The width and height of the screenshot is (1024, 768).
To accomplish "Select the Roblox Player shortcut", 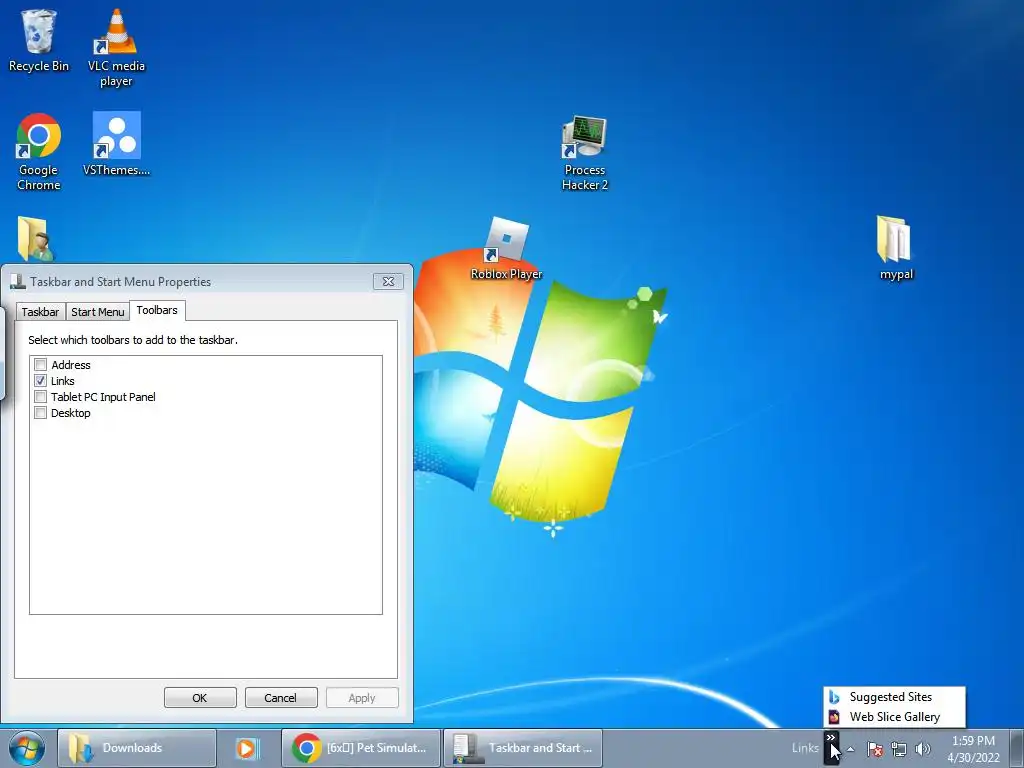I will 507,248.
